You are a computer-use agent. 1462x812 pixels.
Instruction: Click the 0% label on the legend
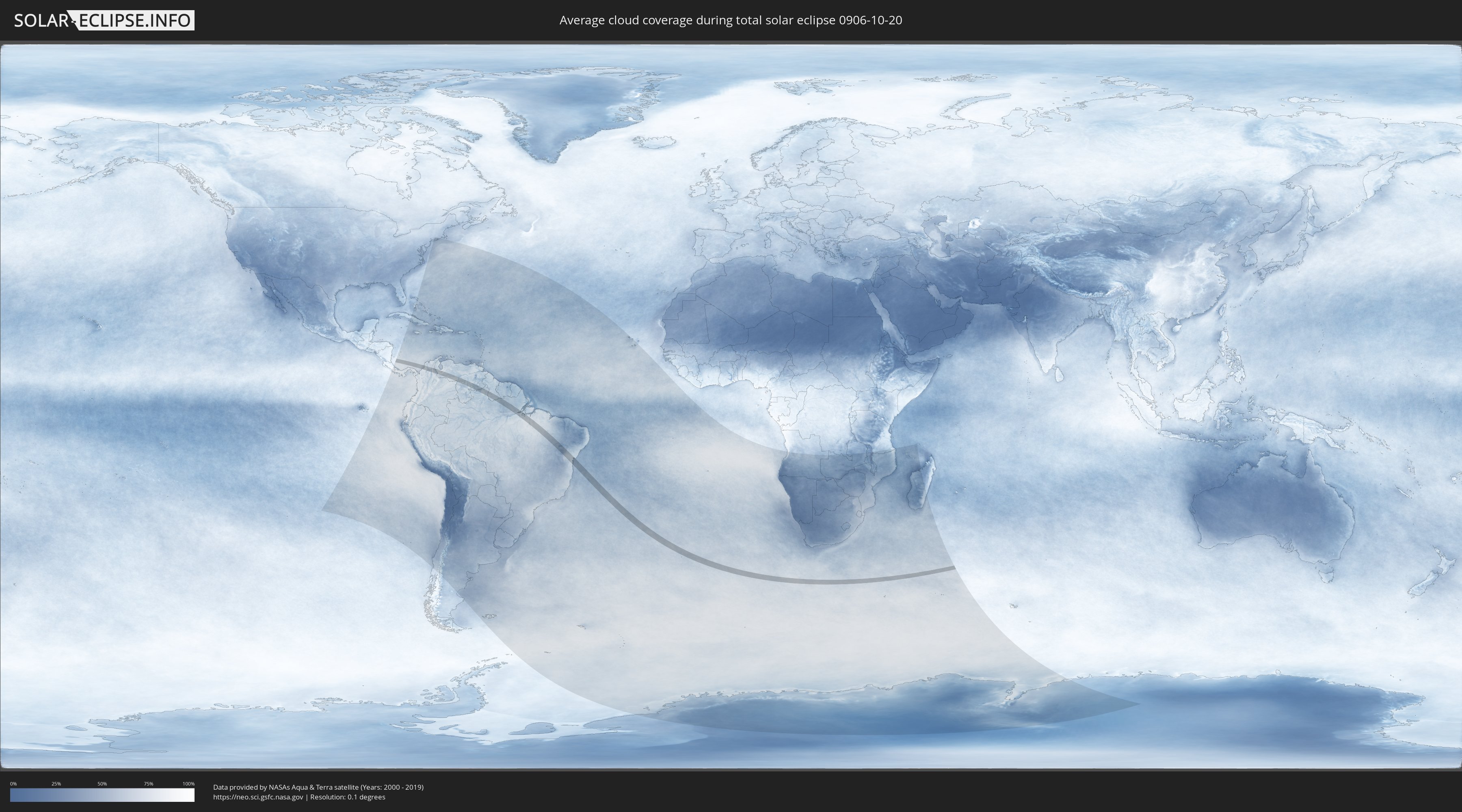pos(13,784)
